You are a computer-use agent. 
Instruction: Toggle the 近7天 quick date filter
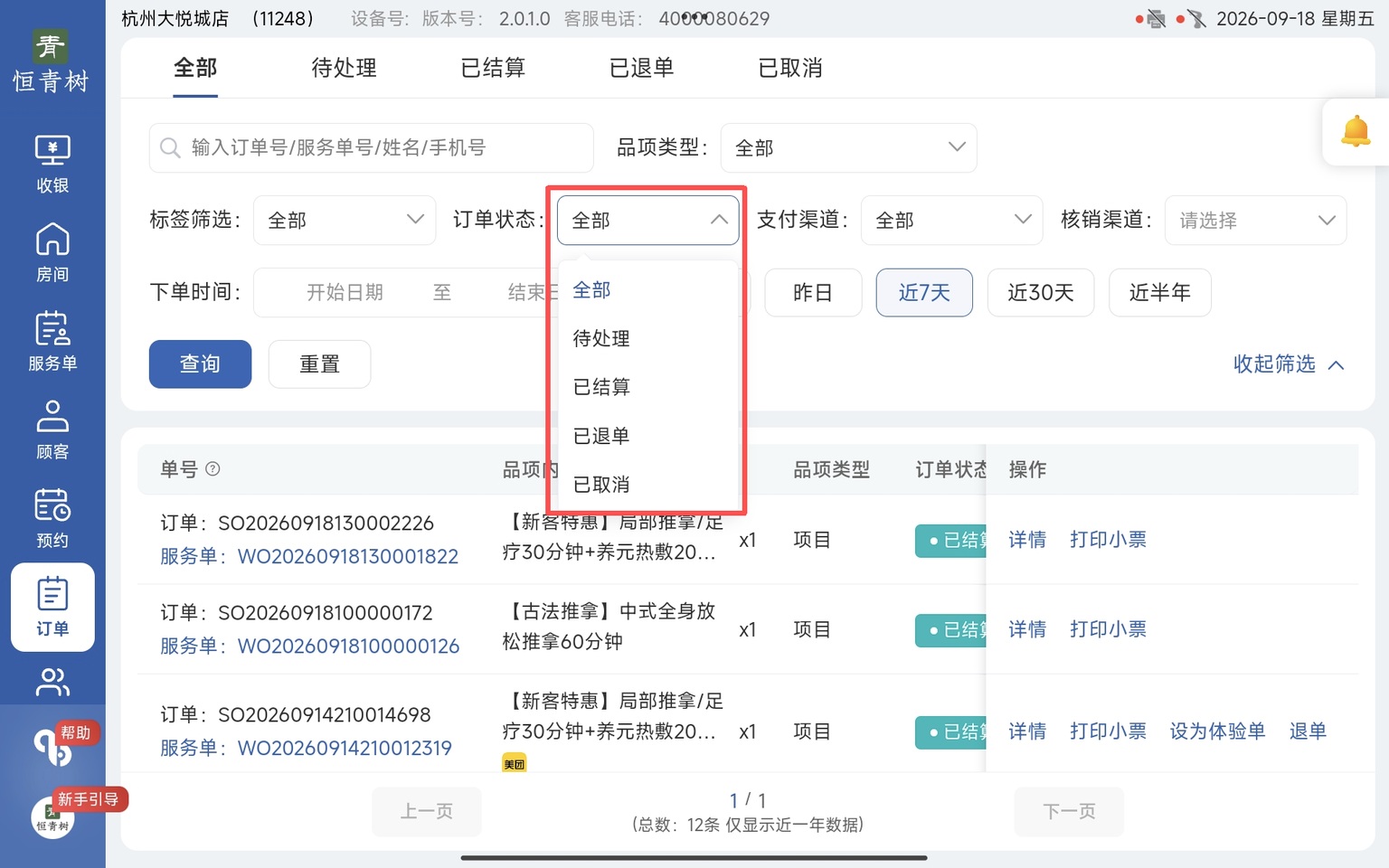924,292
